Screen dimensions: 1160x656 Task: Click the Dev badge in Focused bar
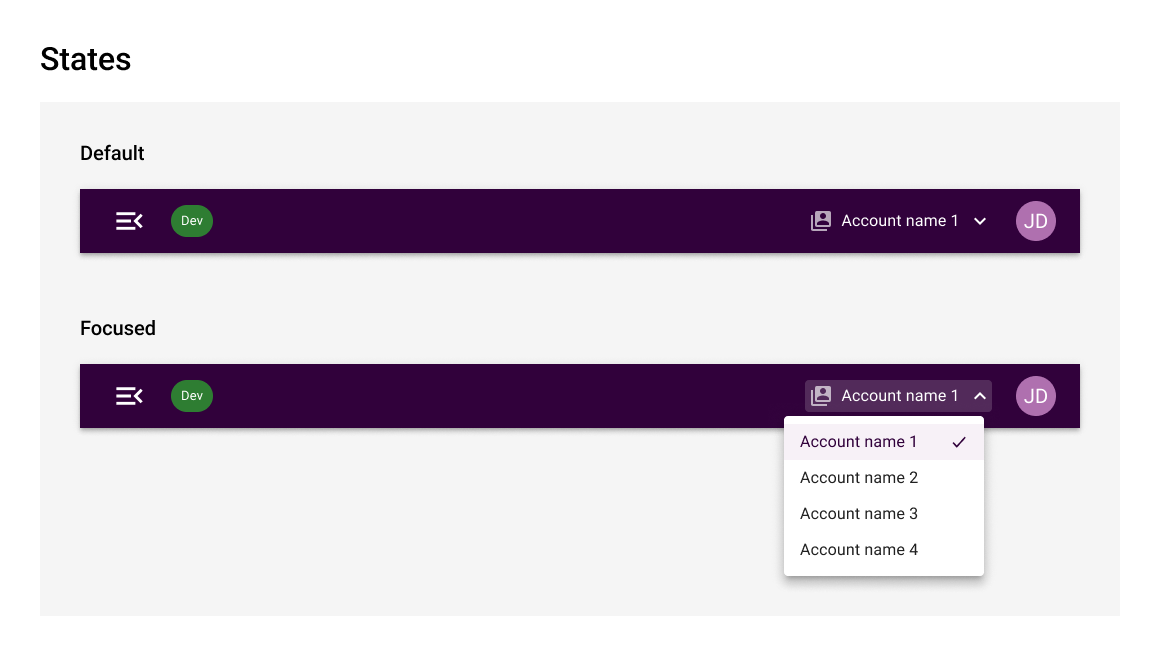(192, 396)
